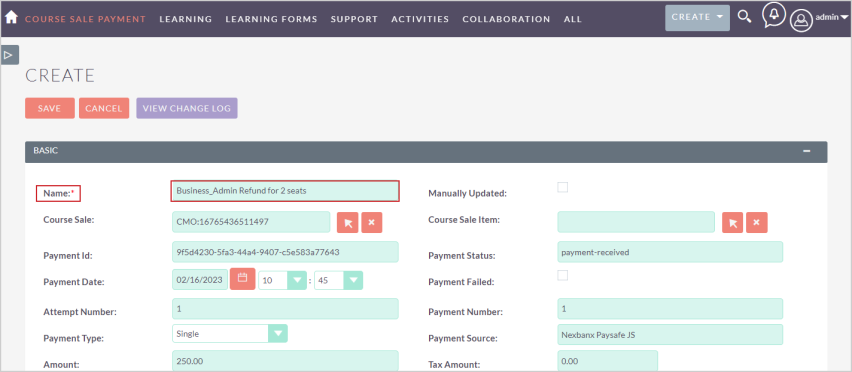Open the Payment Type dropdown
Screen dimensions: 852x372
coord(230,333)
